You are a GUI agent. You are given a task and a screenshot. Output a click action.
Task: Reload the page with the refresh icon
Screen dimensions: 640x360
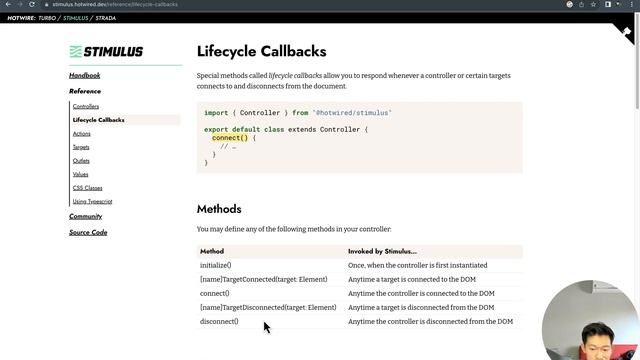click(x=32, y=4)
